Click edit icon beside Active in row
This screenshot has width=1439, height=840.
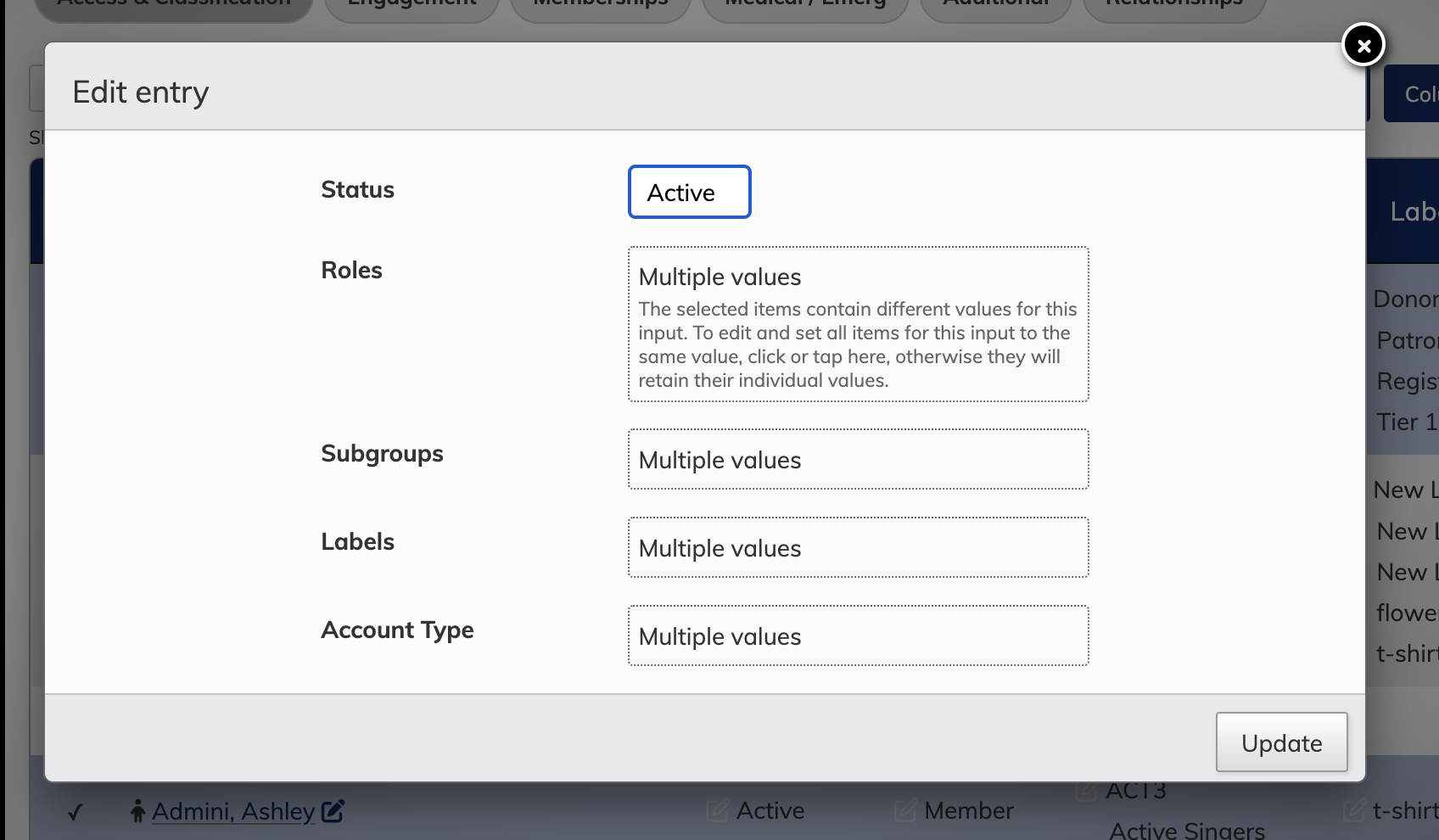pos(717,811)
